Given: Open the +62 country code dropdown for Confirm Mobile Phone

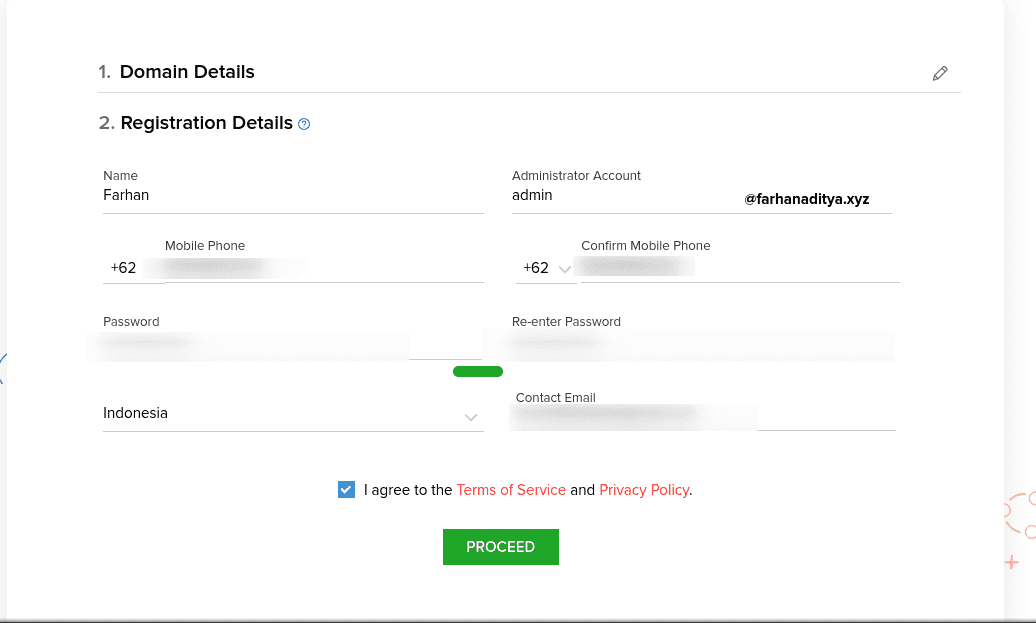Looking at the screenshot, I should [x=546, y=268].
